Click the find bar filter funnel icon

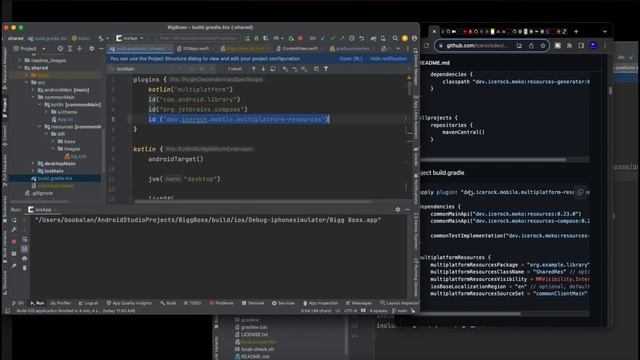[x=326, y=69]
